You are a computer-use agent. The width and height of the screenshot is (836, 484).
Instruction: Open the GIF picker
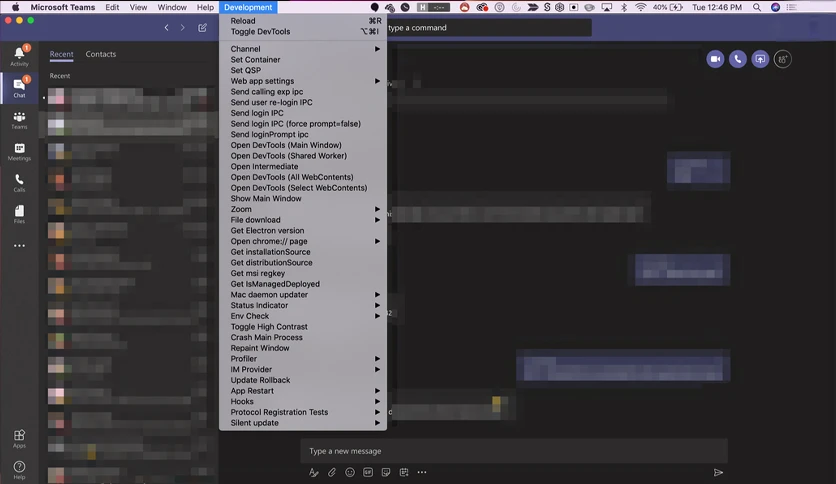368,472
